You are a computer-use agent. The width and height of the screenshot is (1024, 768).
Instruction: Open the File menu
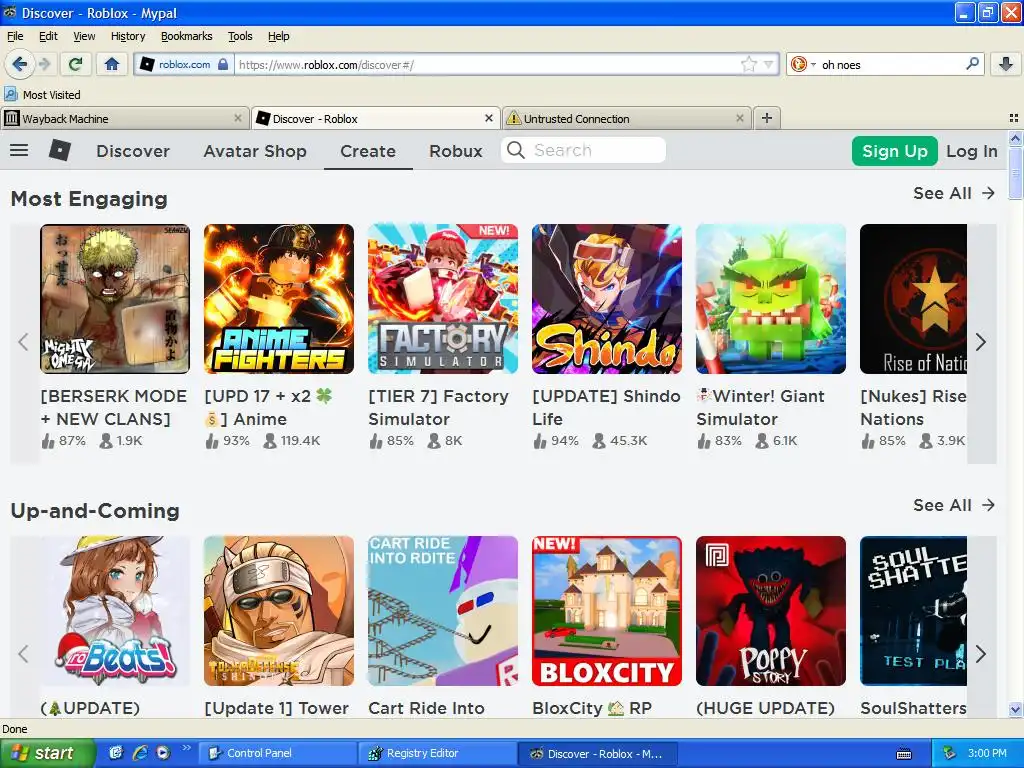(15, 36)
